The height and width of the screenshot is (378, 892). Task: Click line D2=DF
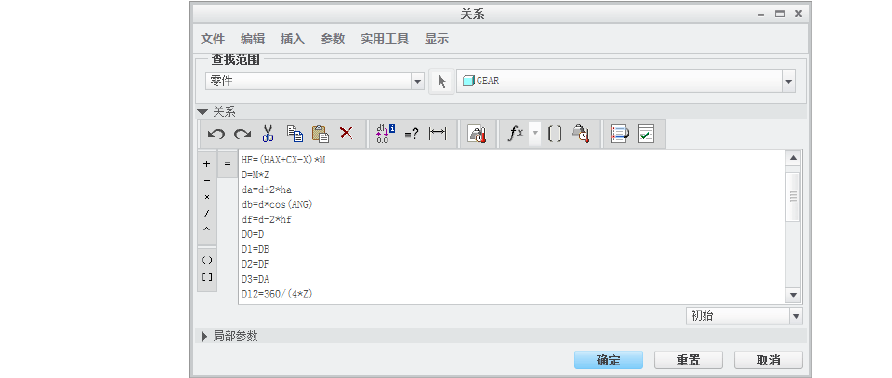pos(255,264)
